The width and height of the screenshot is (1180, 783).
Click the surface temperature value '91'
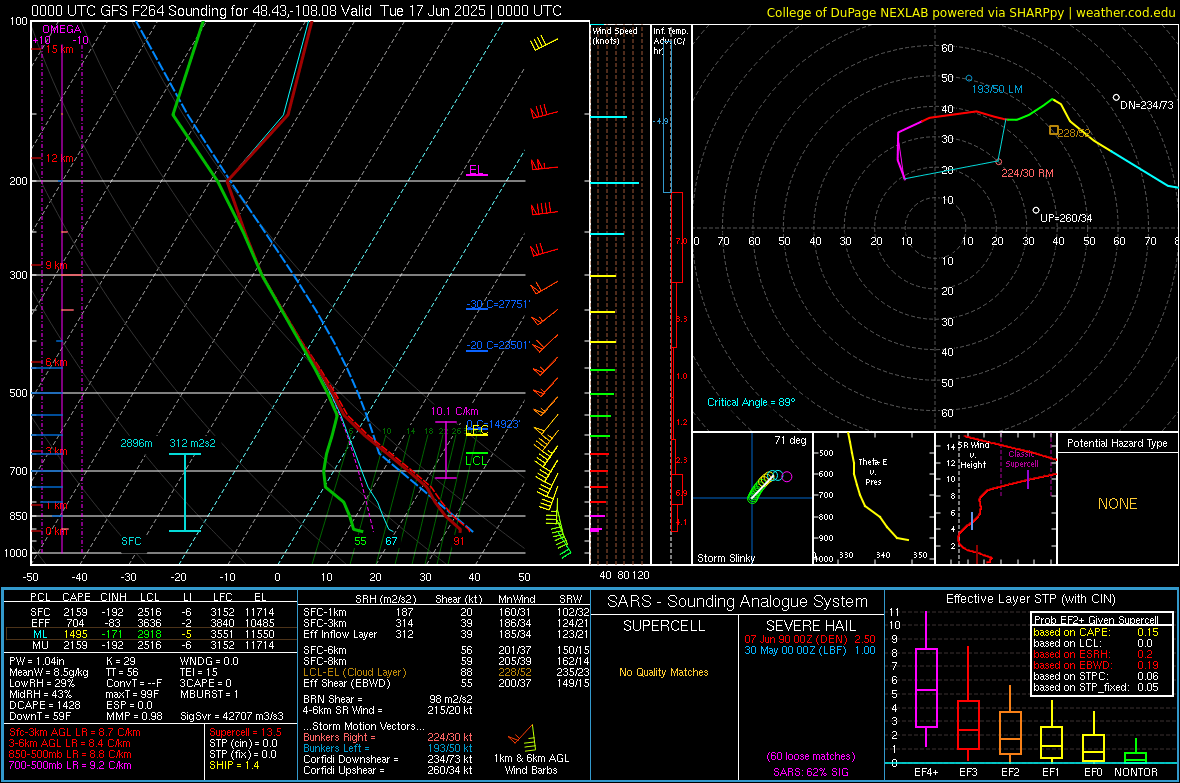point(459,541)
